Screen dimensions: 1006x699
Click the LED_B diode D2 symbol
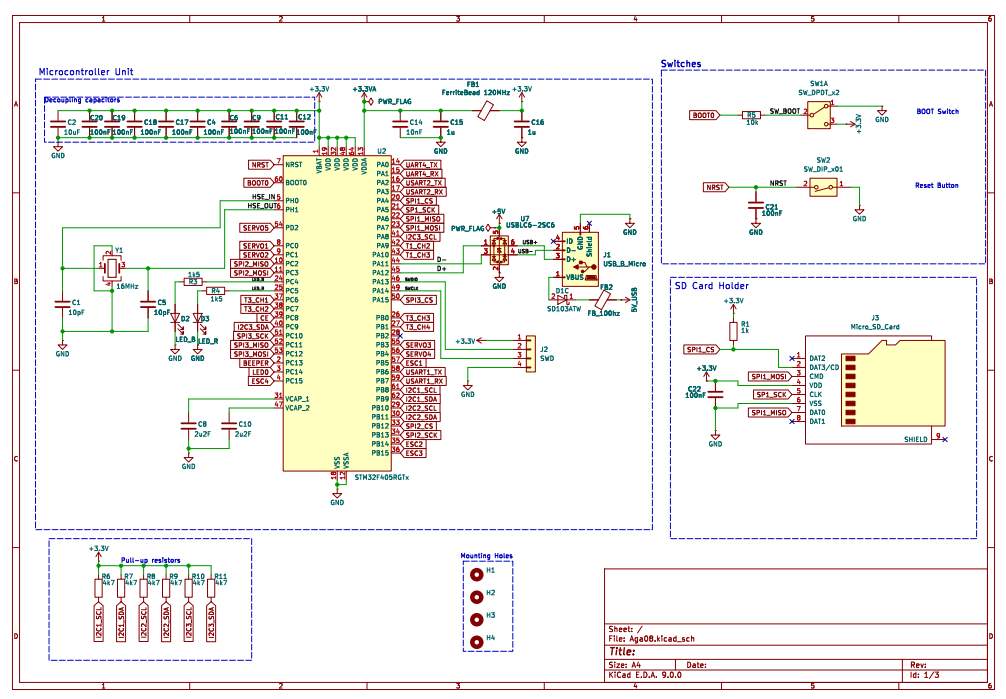pos(176,321)
